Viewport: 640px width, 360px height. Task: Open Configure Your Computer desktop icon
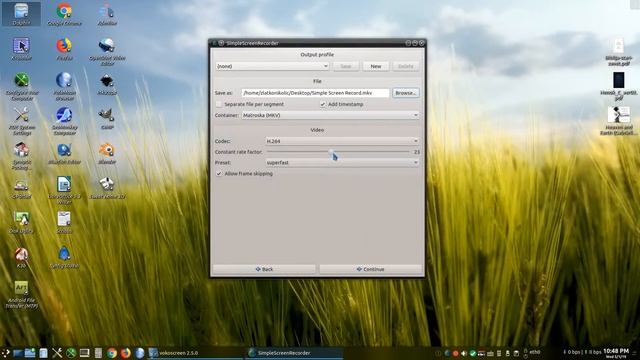click(x=21, y=86)
